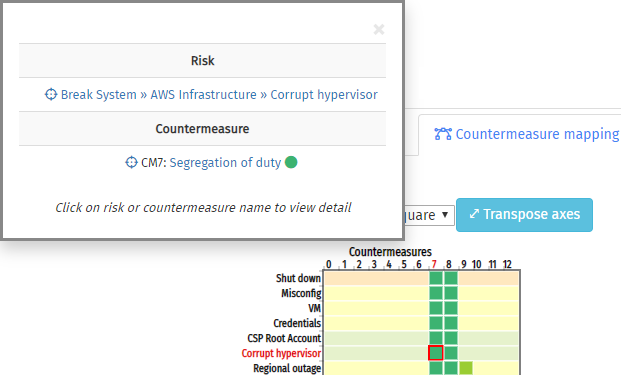Click the arrow icon on Transpose axes
This screenshot has width=621, height=377.
pos(474,214)
